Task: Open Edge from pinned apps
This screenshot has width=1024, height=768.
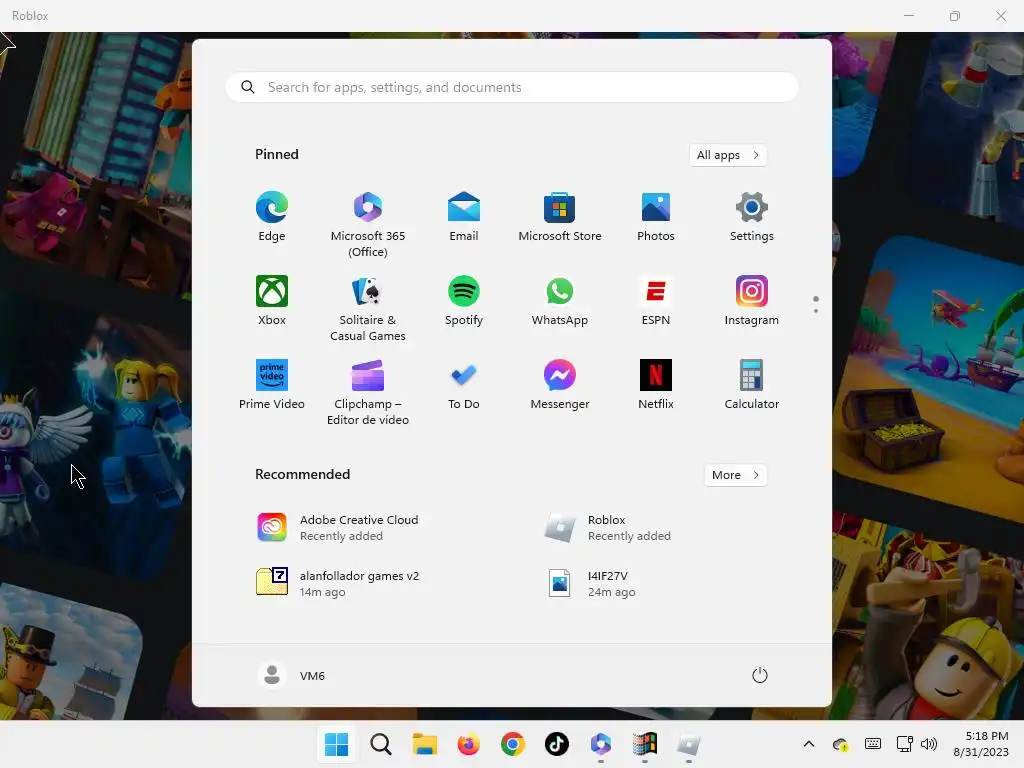Action: click(272, 217)
